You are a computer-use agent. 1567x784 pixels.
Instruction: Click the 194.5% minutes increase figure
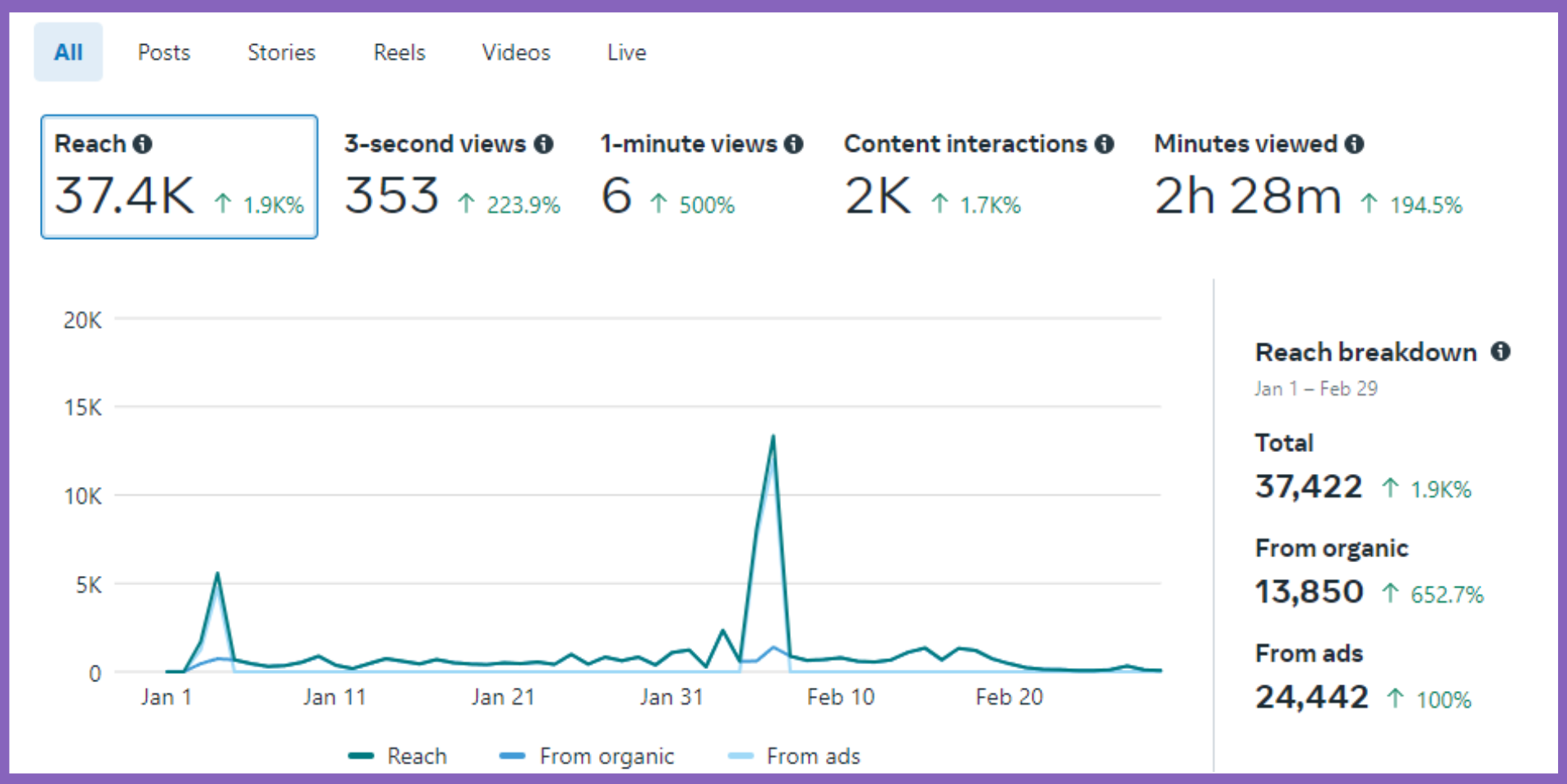tap(1427, 205)
